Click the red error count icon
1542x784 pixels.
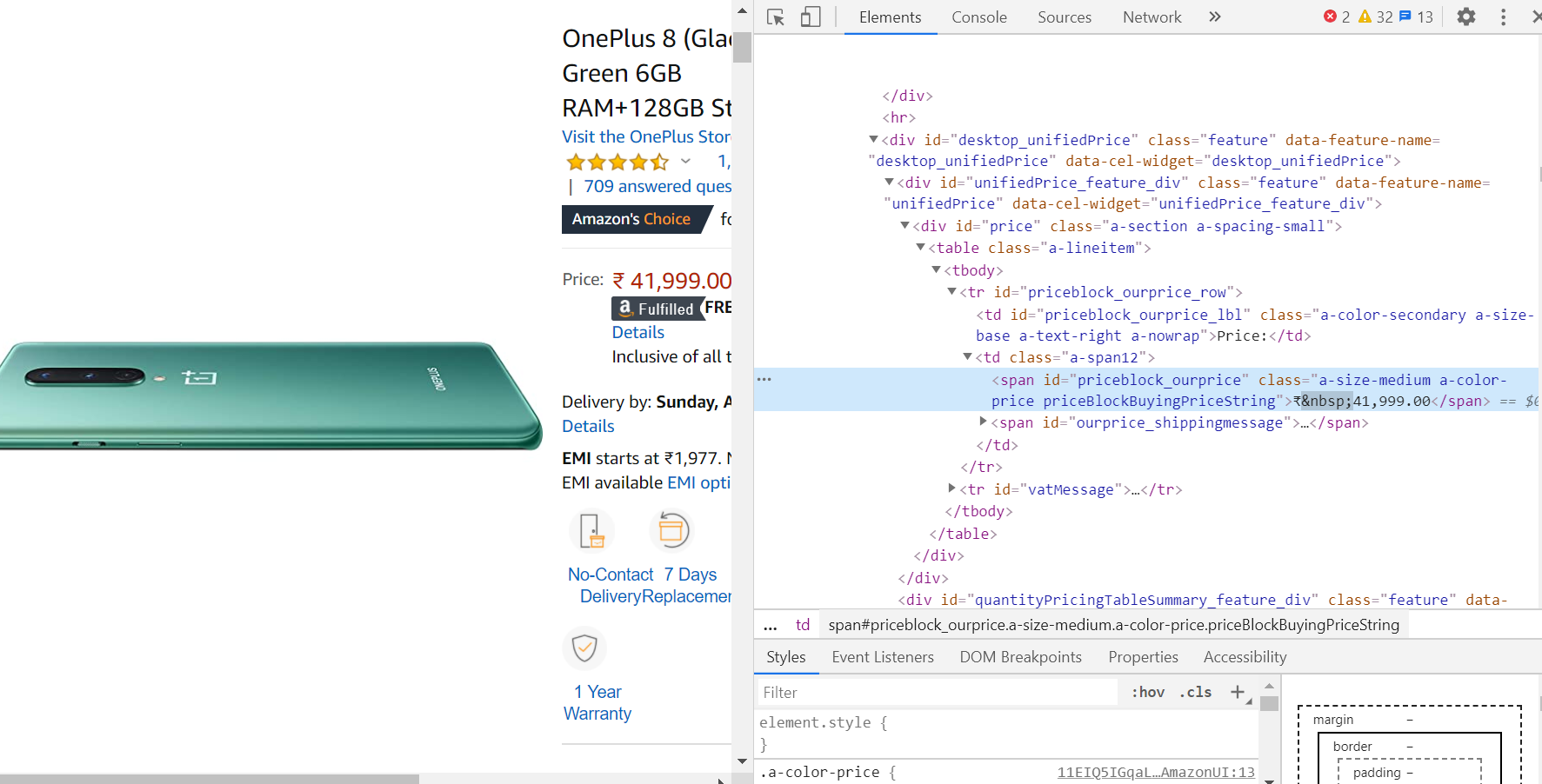click(1330, 17)
